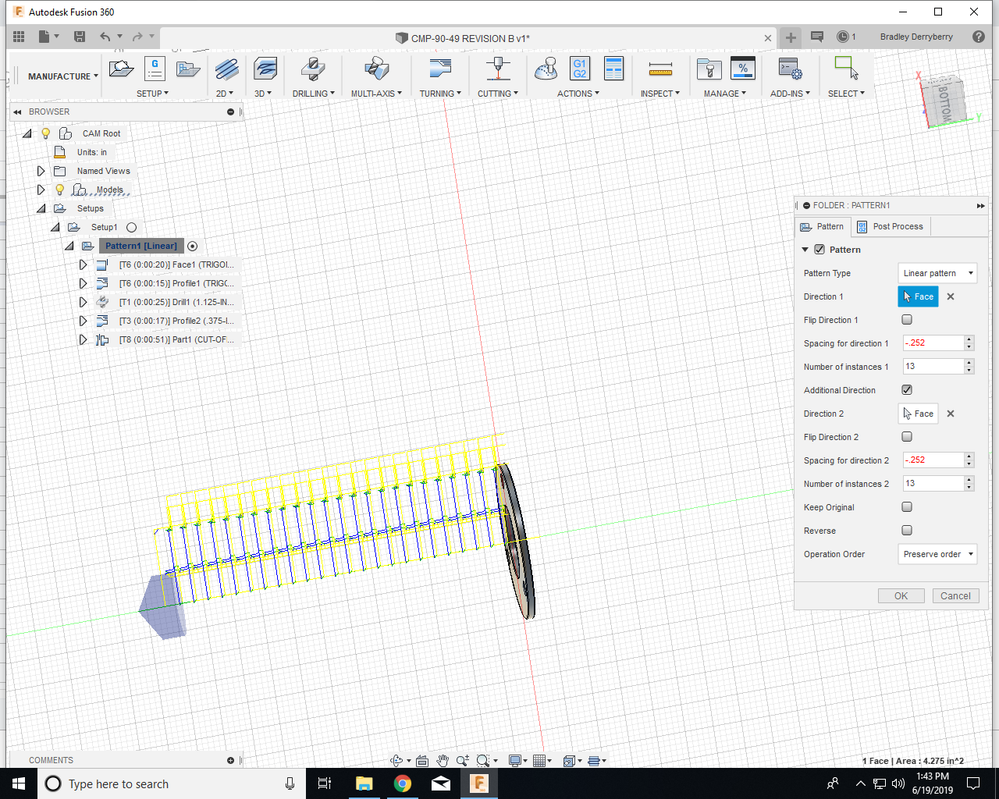Viewport: 999px width, 799px height.
Task: Edit Spacing for direction 1 field
Action: click(933, 343)
